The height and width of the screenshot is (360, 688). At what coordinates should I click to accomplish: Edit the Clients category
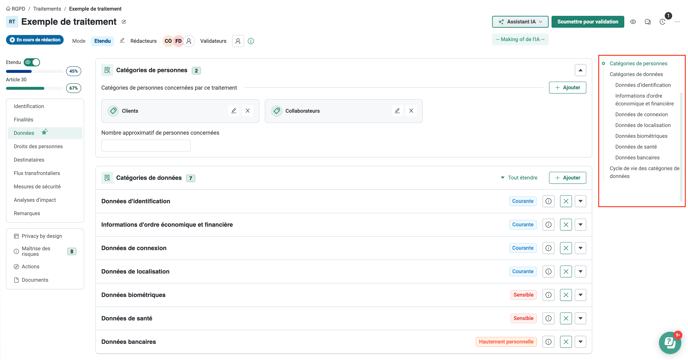pos(234,111)
